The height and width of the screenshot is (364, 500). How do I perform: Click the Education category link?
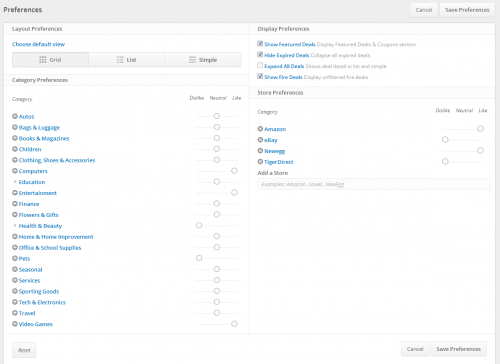pyautogui.click(x=32, y=182)
